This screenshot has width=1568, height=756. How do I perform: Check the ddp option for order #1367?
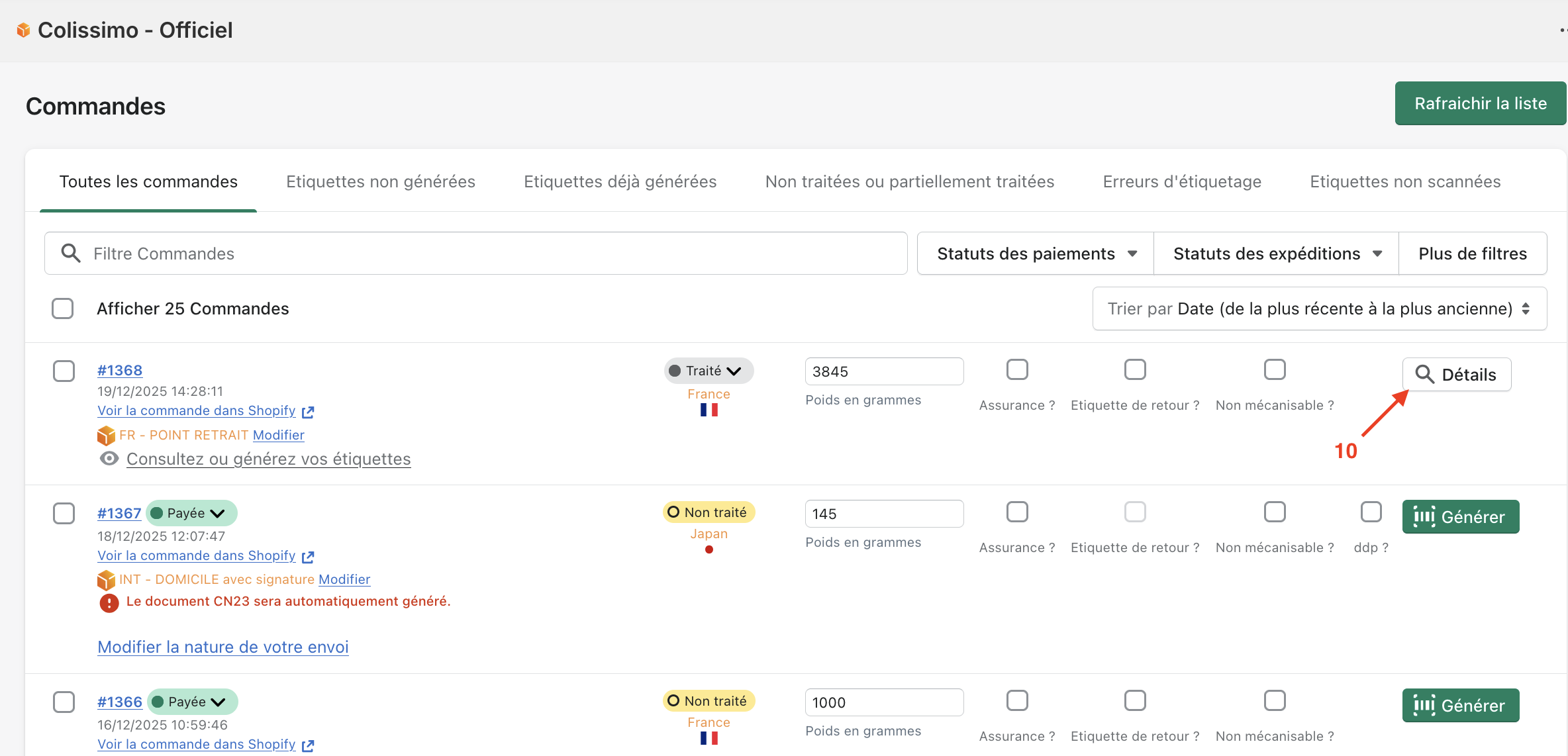pyautogui.click(x=1371, y=512)
